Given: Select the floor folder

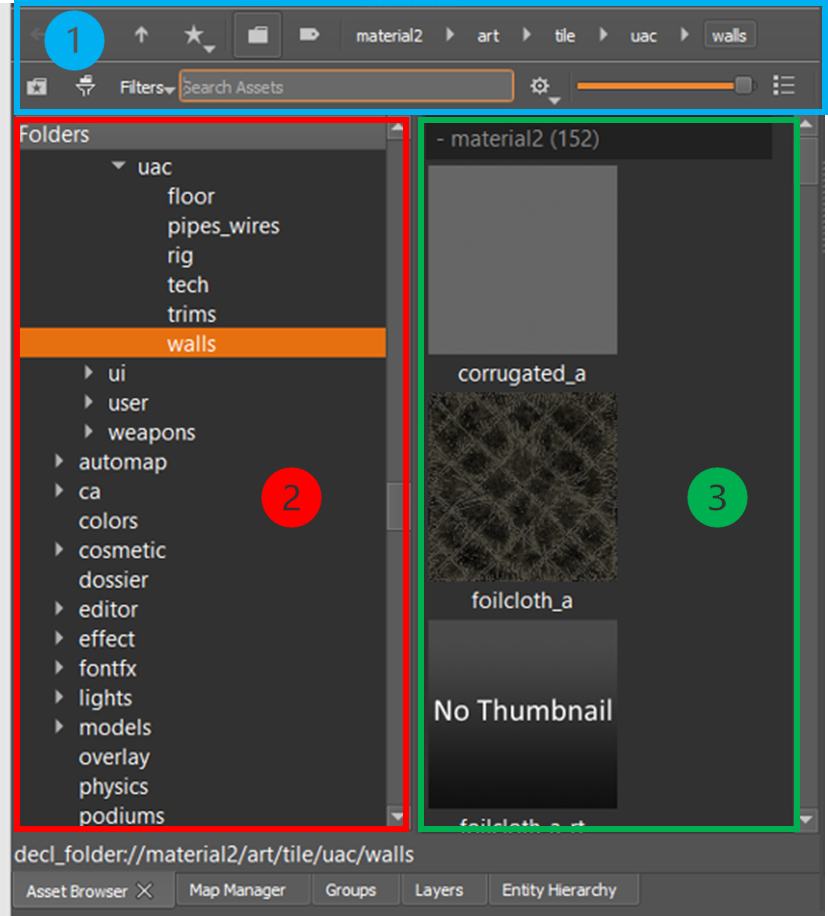Looking at the screenshot, I should [x=191, y=196].
